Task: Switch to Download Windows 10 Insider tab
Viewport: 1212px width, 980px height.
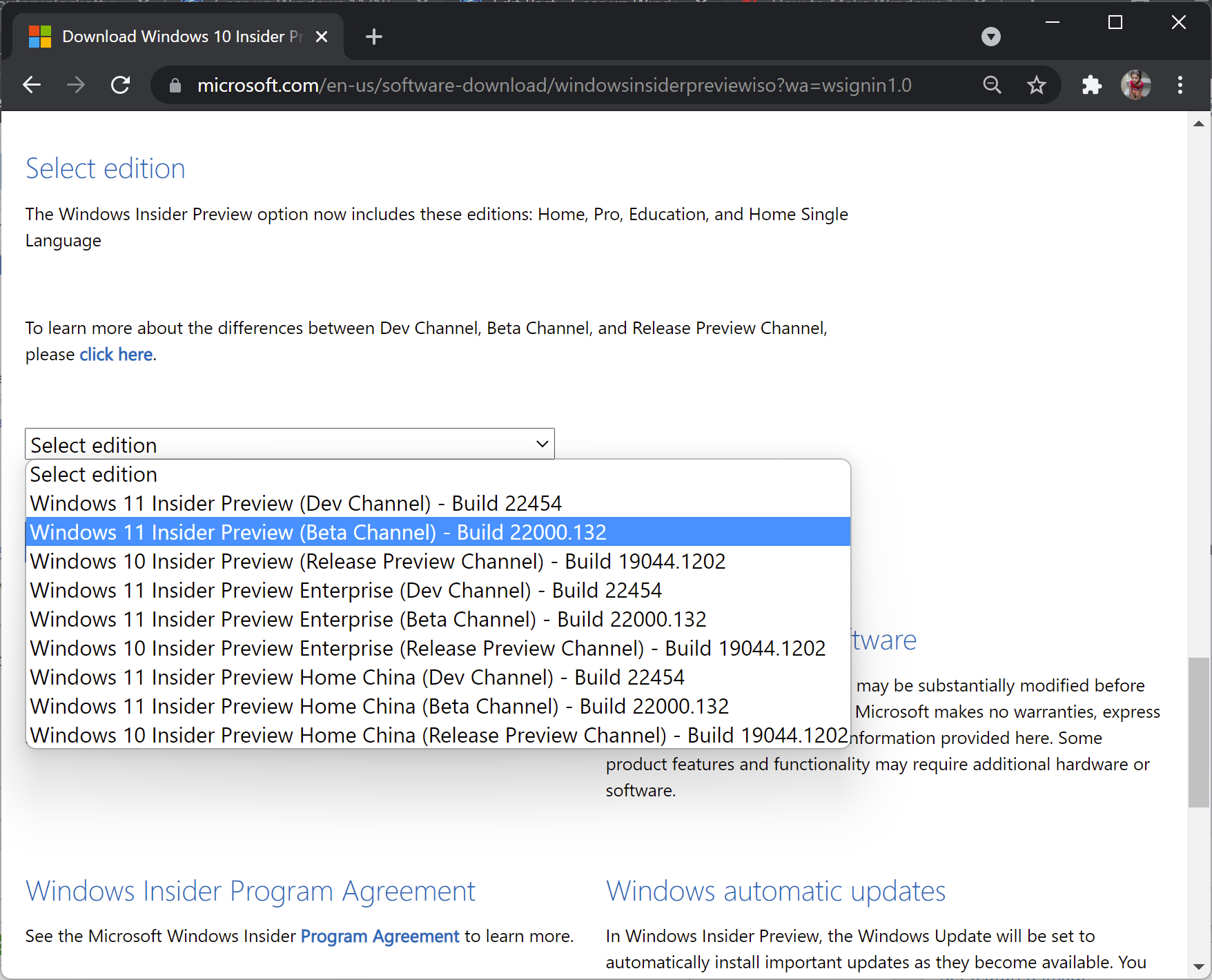Action: (x=179, y=37)
